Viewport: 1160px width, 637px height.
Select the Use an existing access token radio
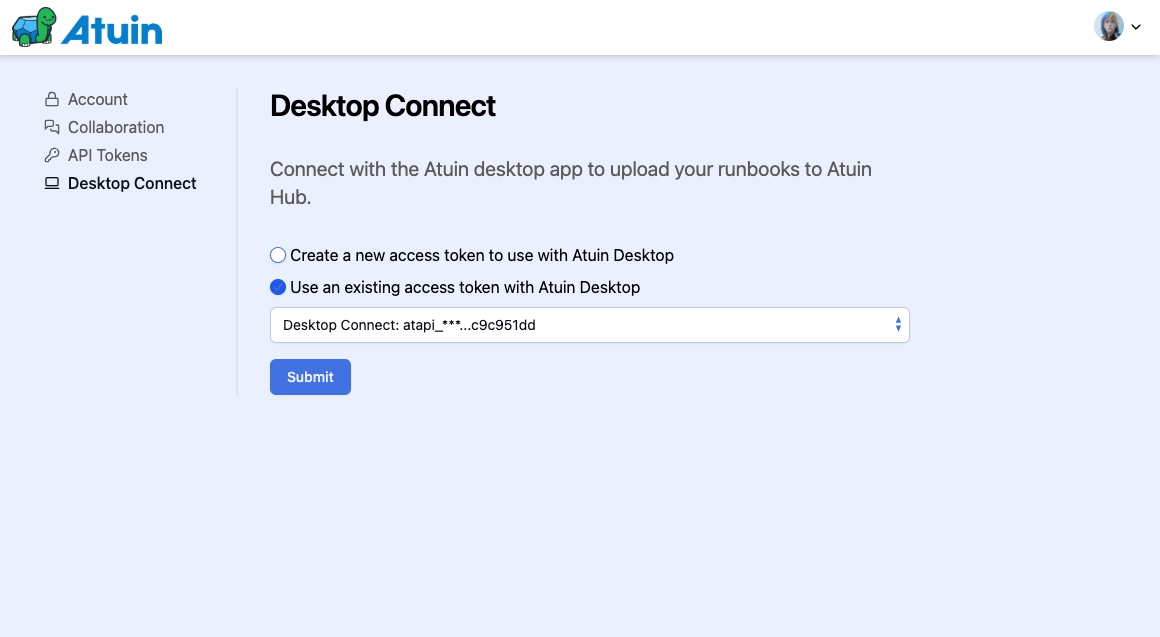278,287
